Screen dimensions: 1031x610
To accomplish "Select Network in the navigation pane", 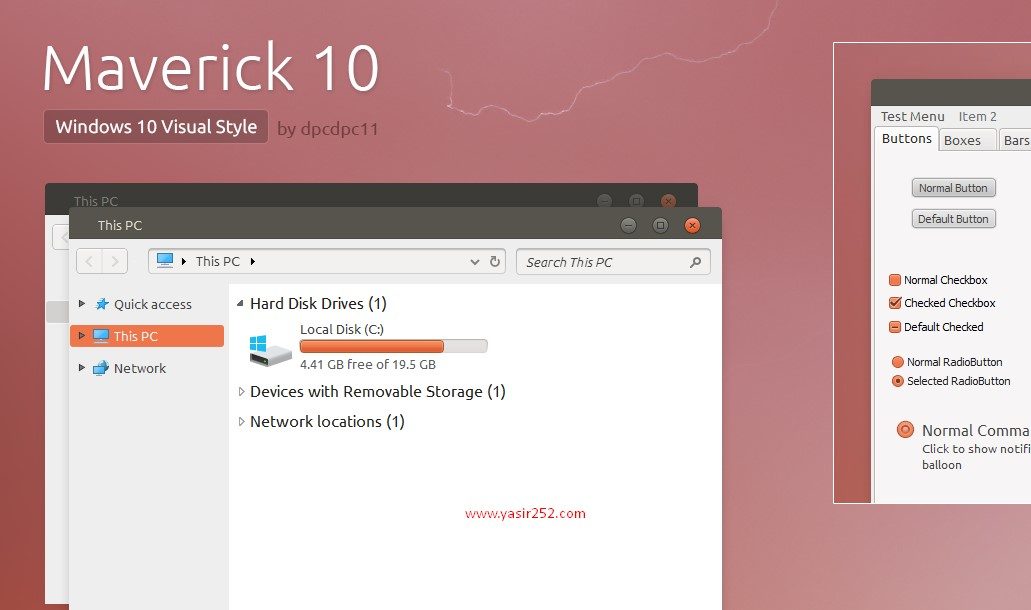I will 139,368.
